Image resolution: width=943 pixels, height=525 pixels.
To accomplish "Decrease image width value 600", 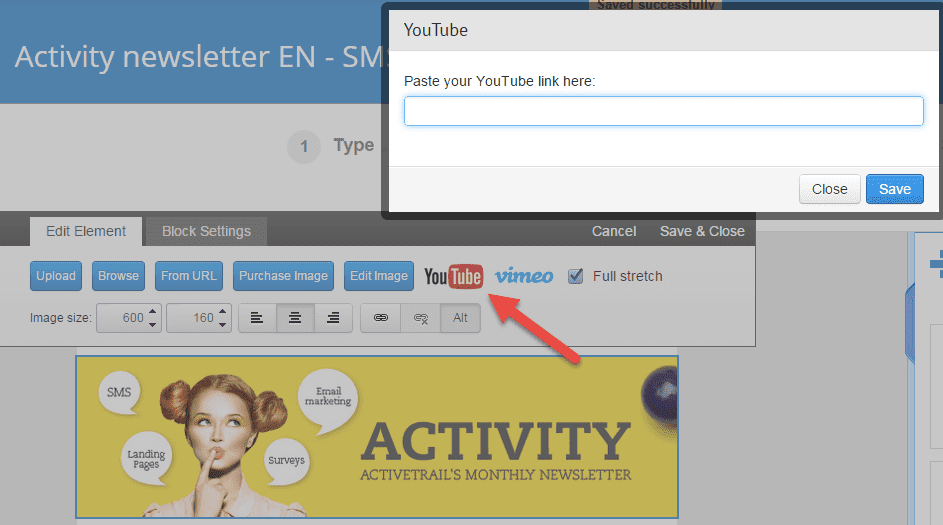I will tap(153, 325).
